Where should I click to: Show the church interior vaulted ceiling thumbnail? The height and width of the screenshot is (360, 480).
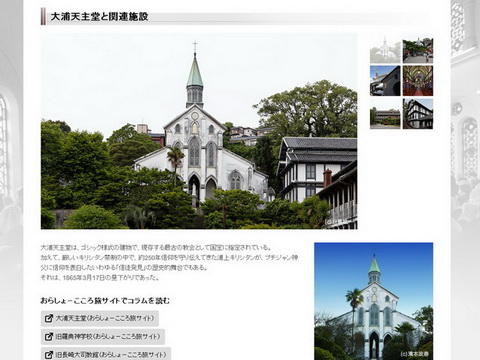click(x=418, y=81)
